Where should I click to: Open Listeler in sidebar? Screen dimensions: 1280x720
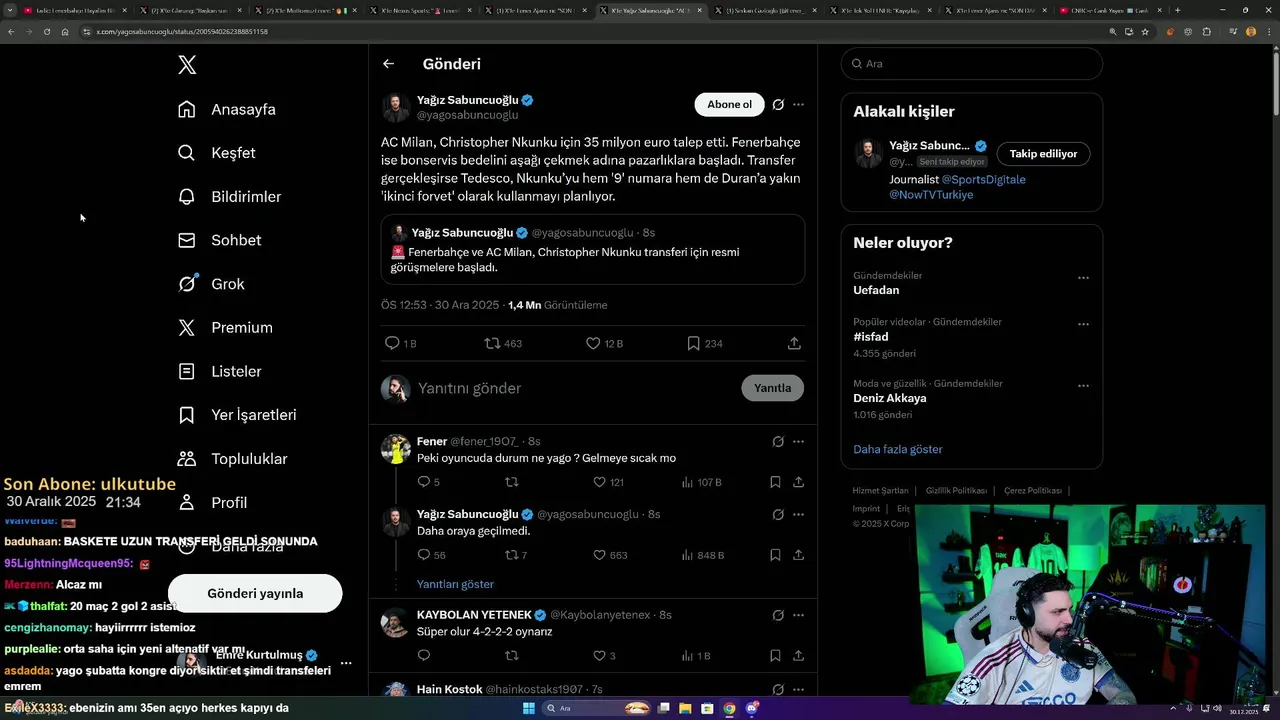(x=219, y=371)
